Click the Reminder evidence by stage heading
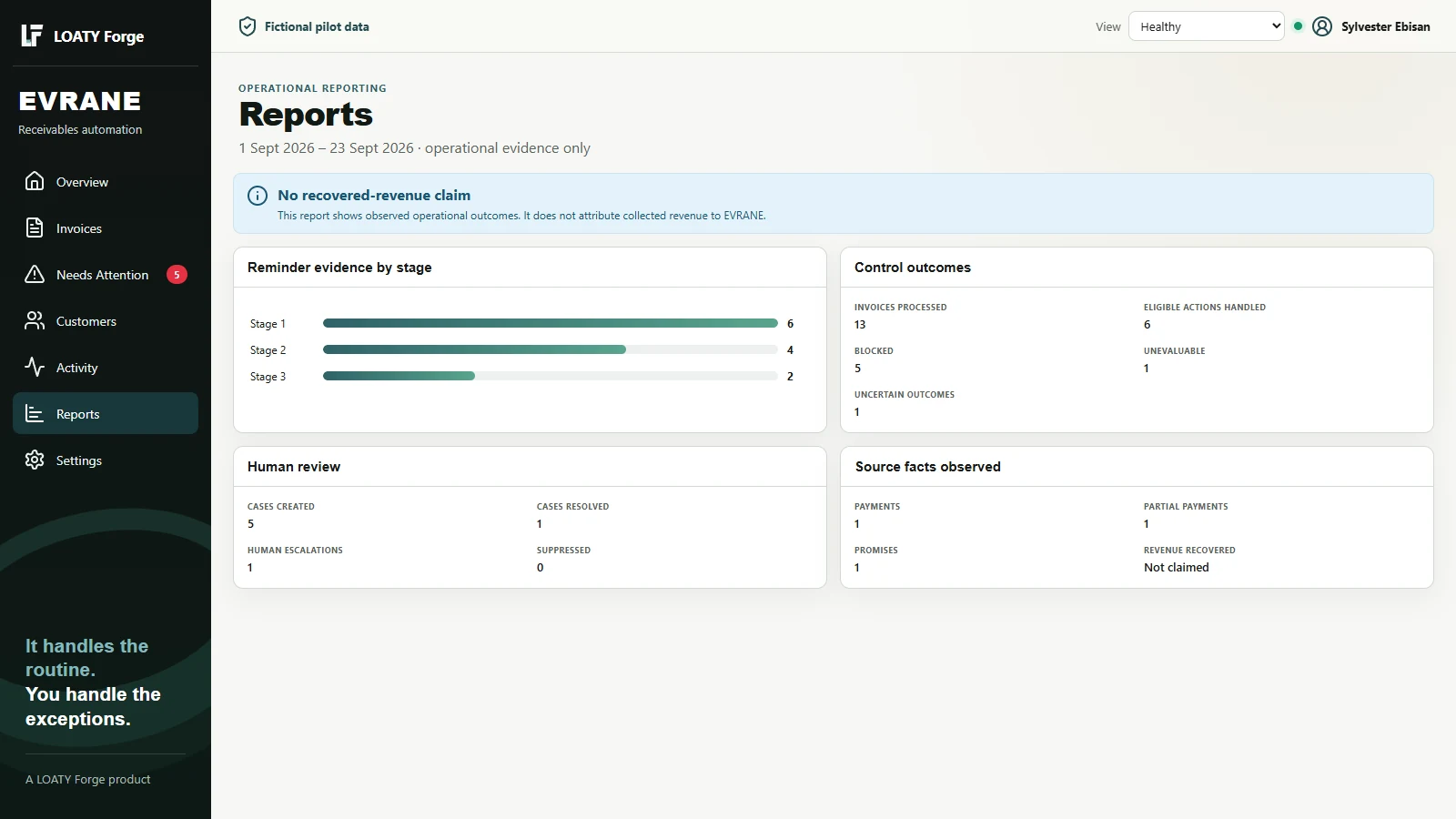 (339, 267)
